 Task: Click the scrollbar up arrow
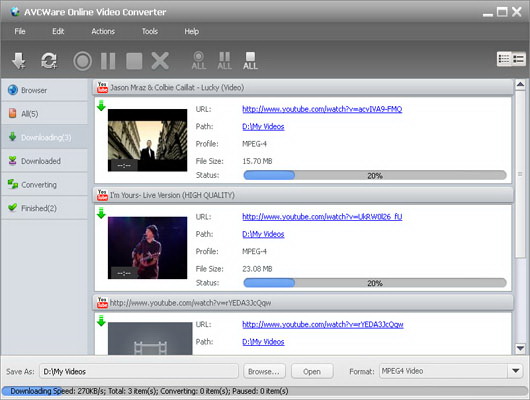pos(520,85)
